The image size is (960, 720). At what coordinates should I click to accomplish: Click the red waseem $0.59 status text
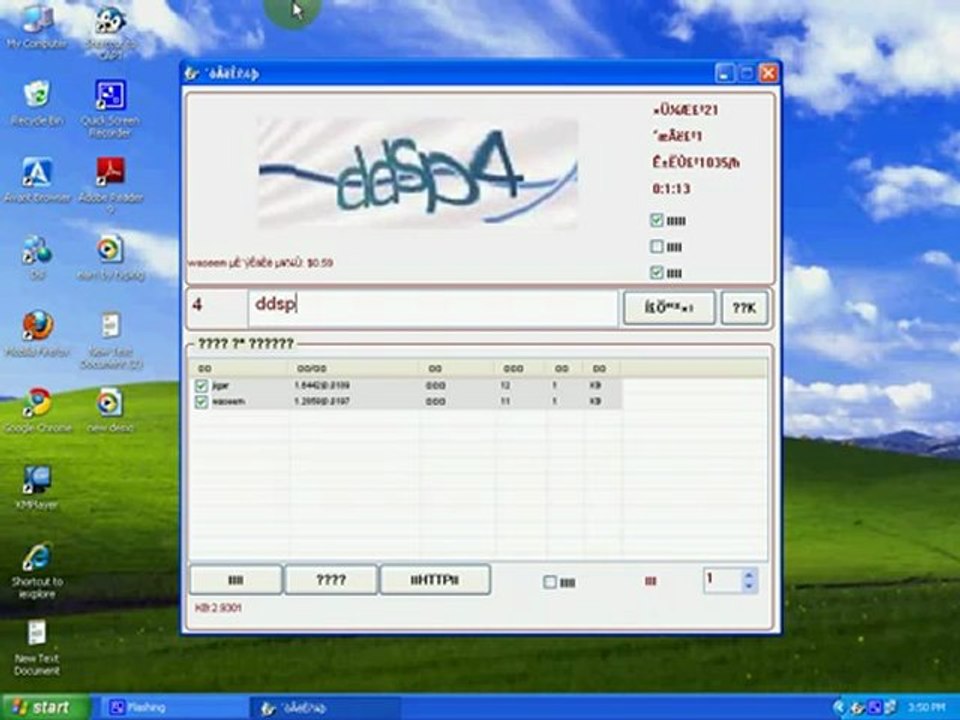(x=261, y=263)
